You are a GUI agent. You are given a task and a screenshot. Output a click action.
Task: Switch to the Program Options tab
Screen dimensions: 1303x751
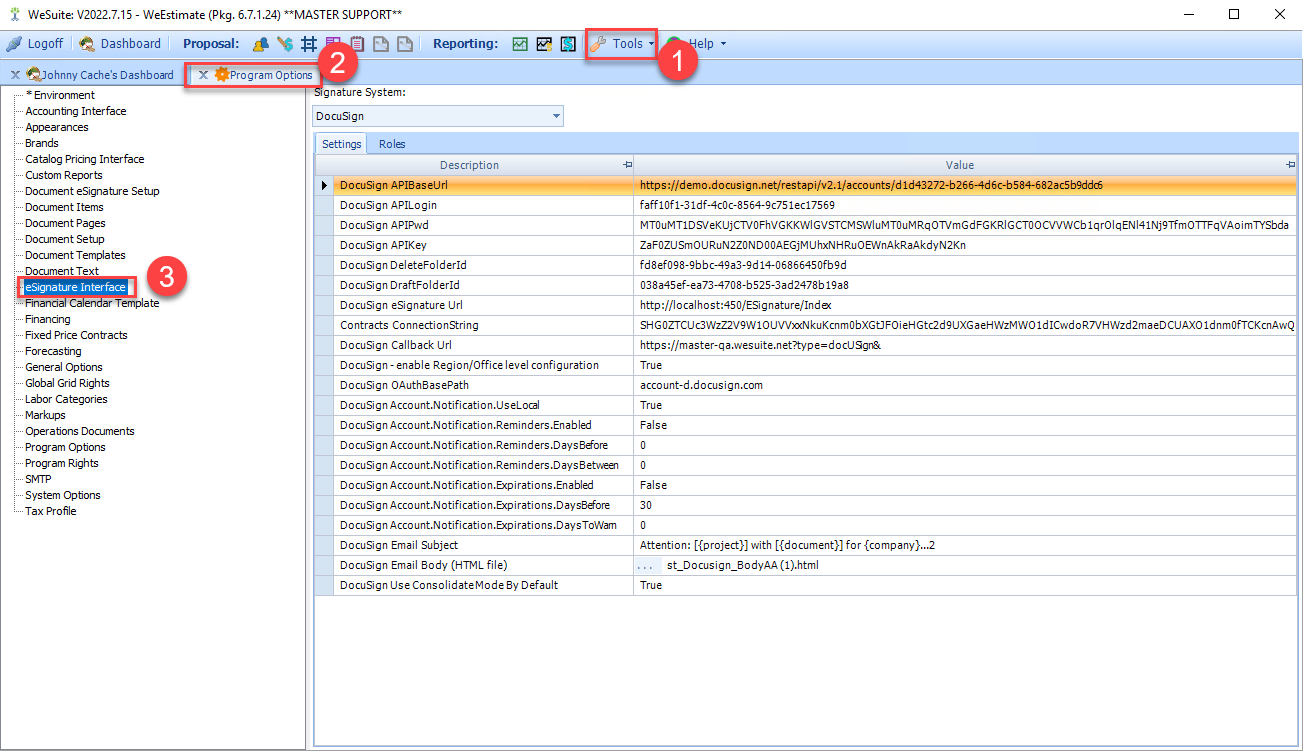tap(263, 75)
